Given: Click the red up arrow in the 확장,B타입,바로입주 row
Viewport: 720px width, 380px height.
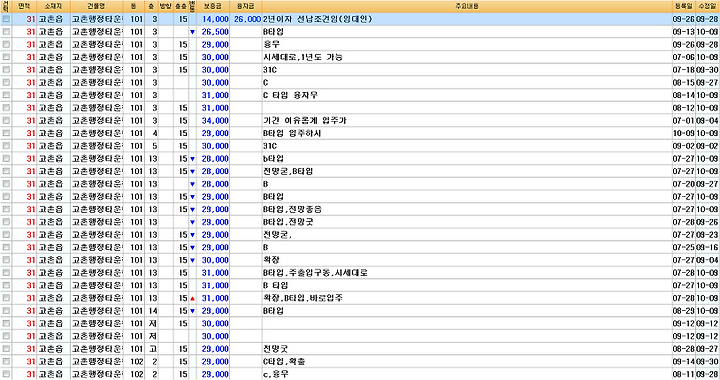Looking at the screenshot, I should pyautogui.click(x=192, y=298).
